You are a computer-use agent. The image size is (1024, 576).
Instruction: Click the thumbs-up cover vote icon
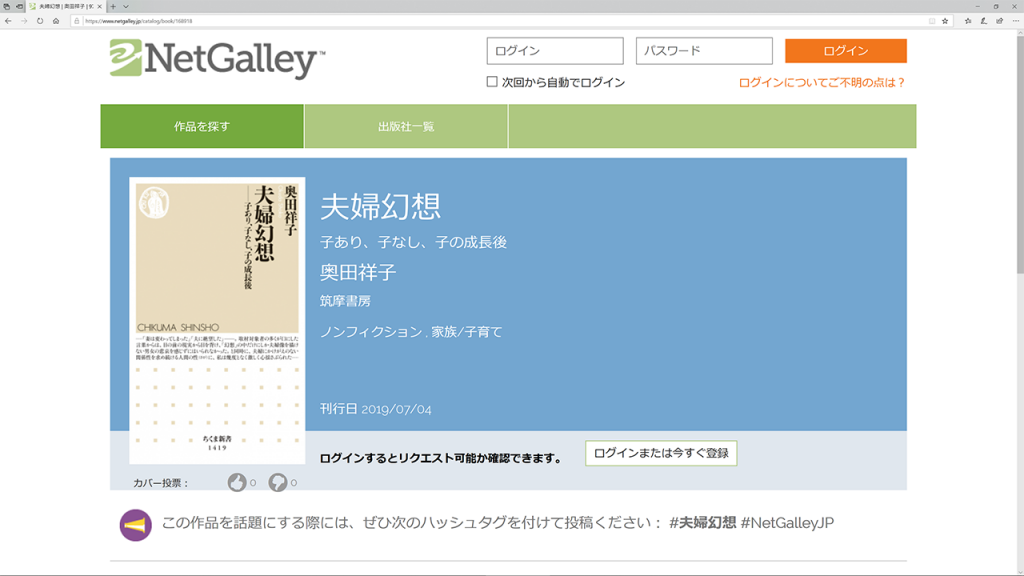click(237, 483)
